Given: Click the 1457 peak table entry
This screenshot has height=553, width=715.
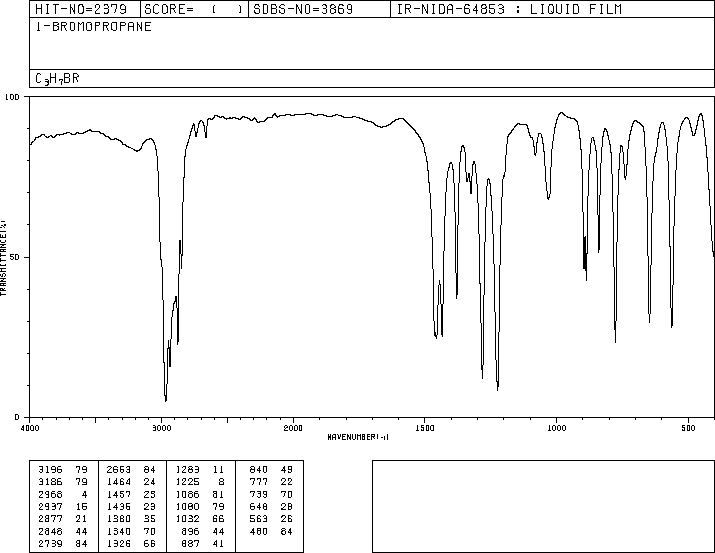Looking at the screenshot, I should tap(131, 494).
